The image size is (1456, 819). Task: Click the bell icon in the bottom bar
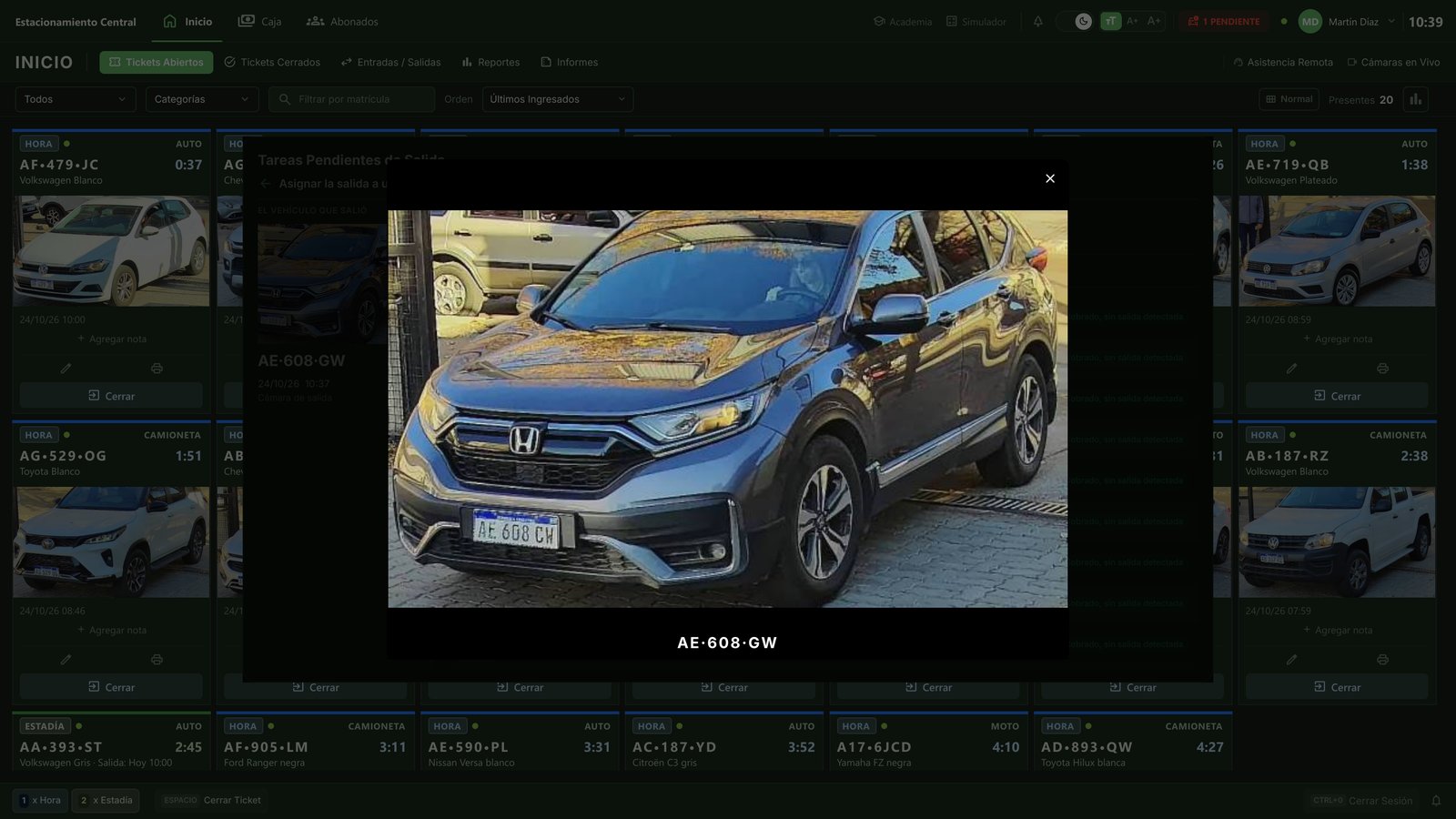1436,801
